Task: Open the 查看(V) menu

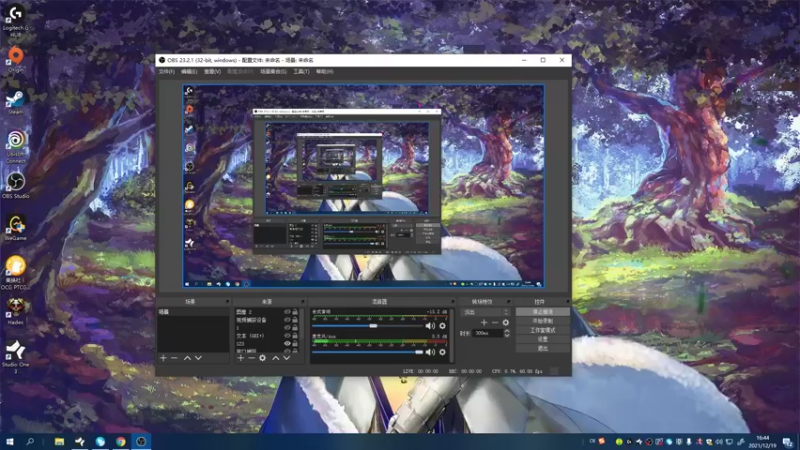Action: 212,72
